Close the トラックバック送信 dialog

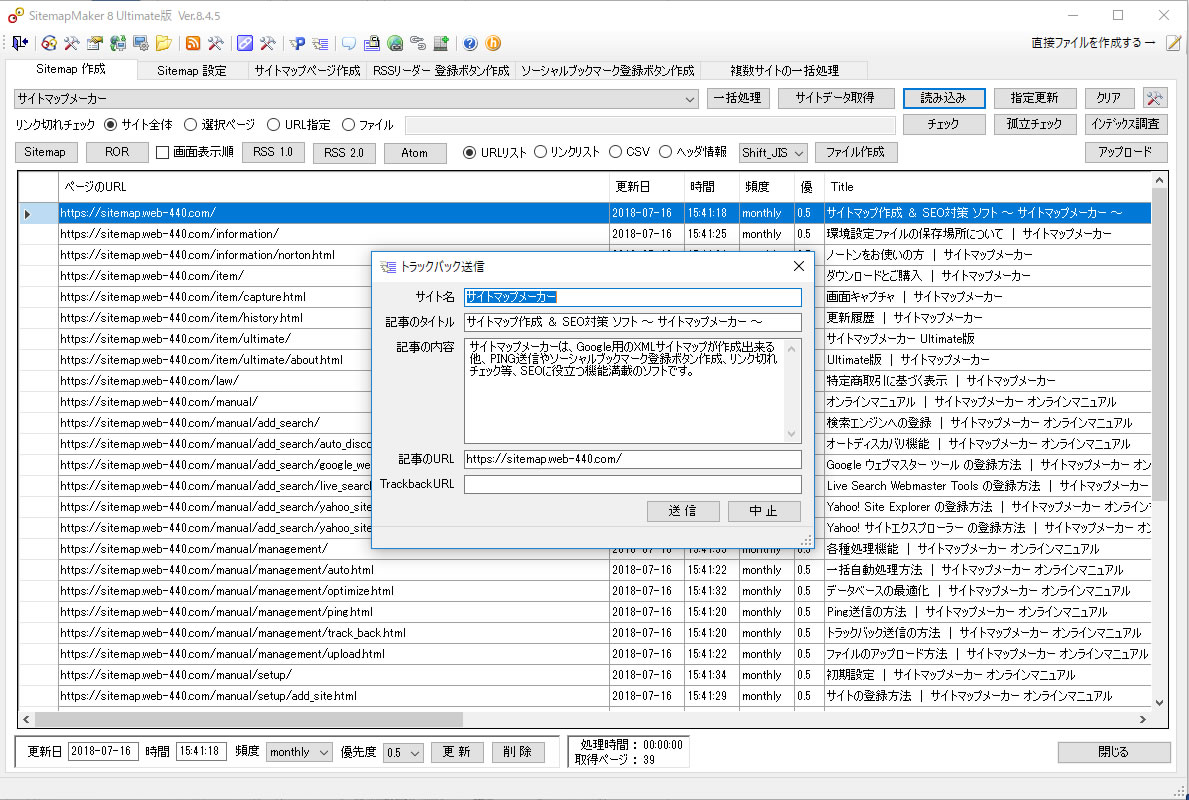point(798,266)
